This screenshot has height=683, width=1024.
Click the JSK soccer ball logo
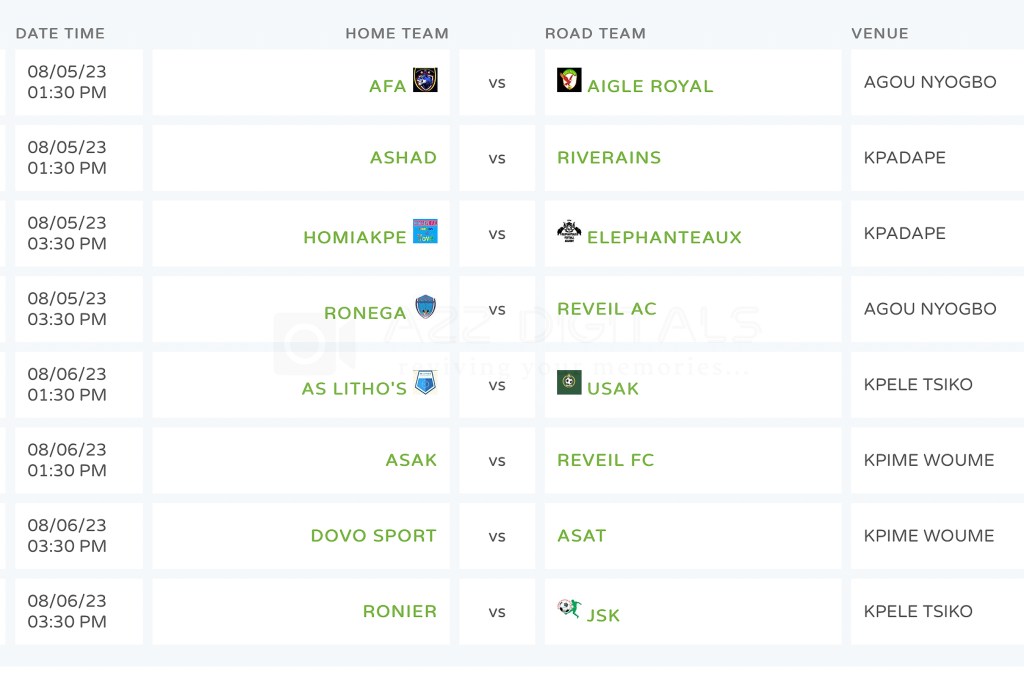point(569,608)
